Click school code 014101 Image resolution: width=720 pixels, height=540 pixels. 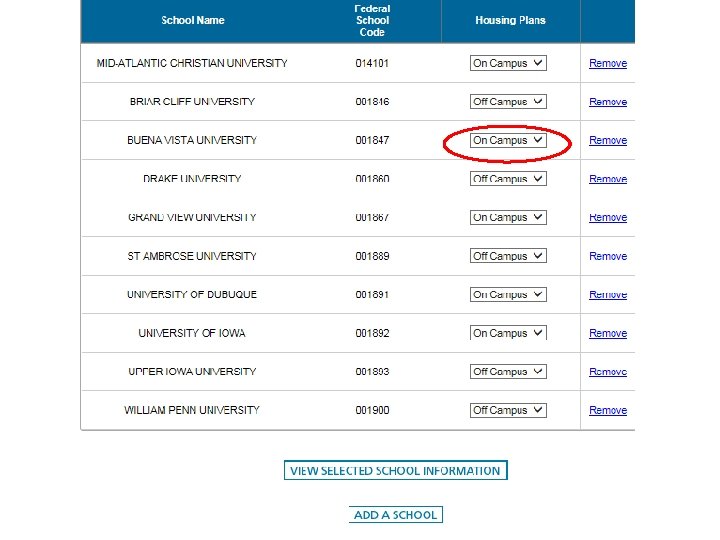tap(372, 63)
